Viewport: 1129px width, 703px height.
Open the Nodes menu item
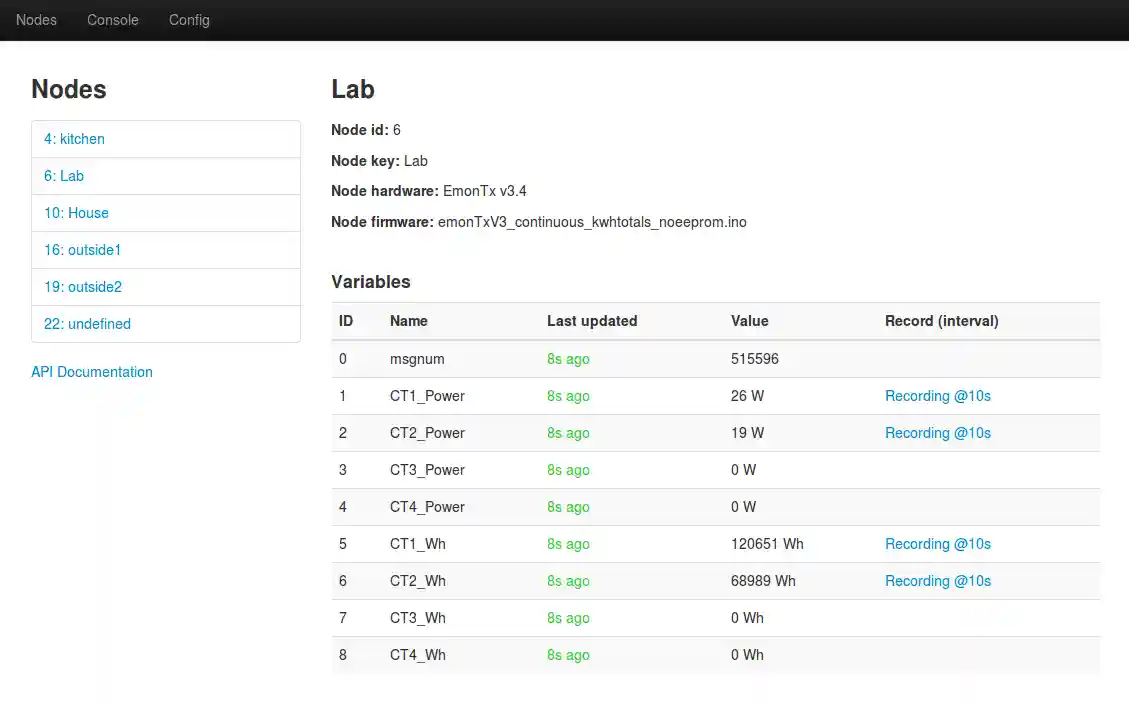pyautogui.click(x=36, y=20)
